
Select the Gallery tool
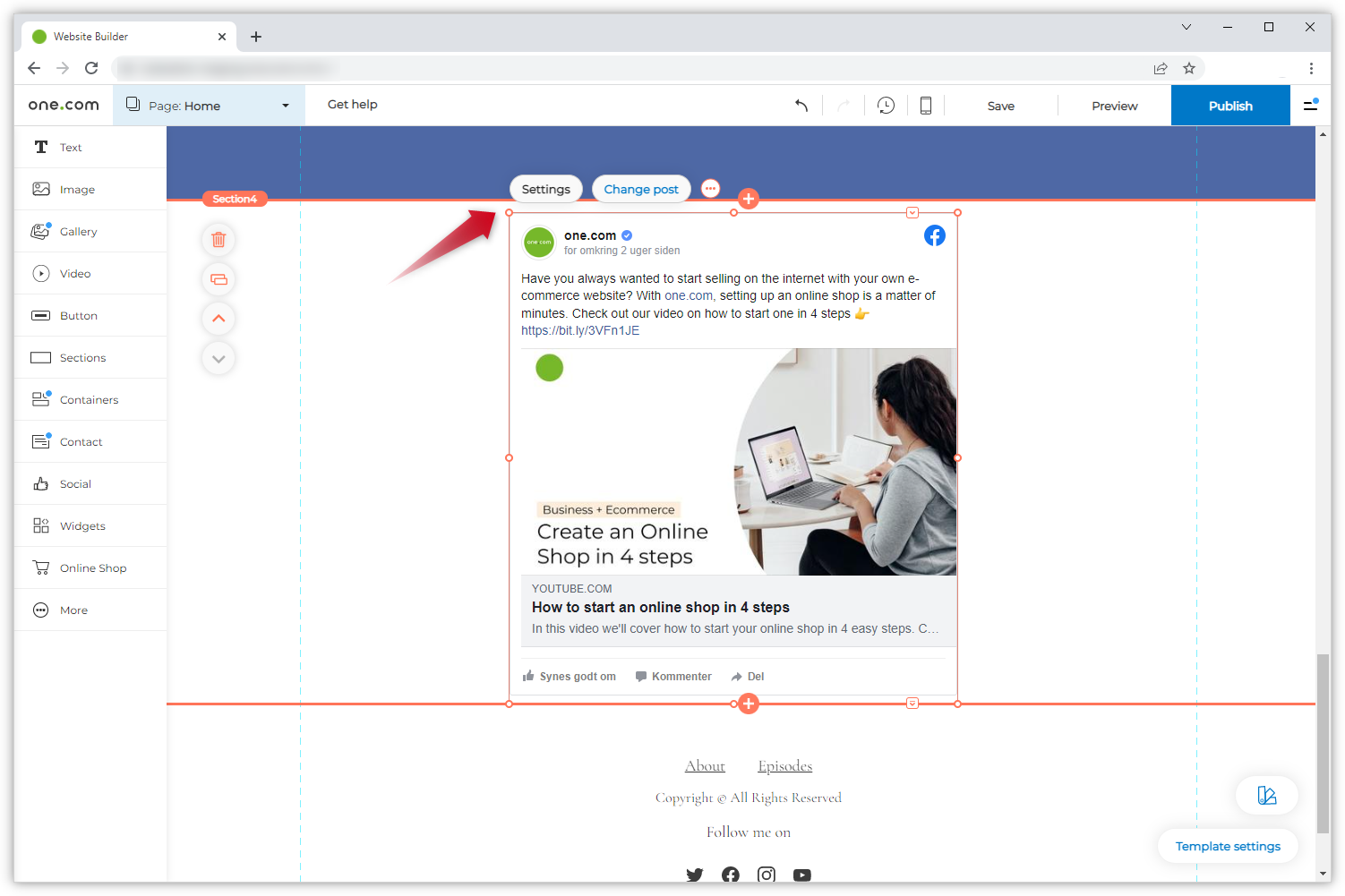pyautogui.click(x=79, y=231)
